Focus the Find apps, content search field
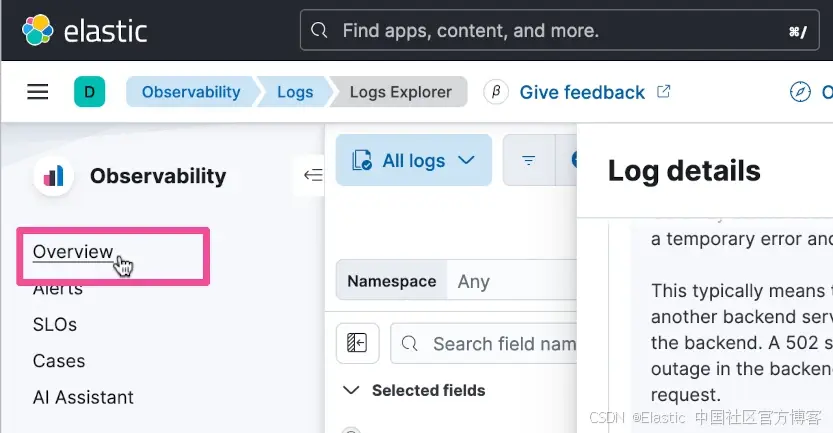 coord(559,30)
